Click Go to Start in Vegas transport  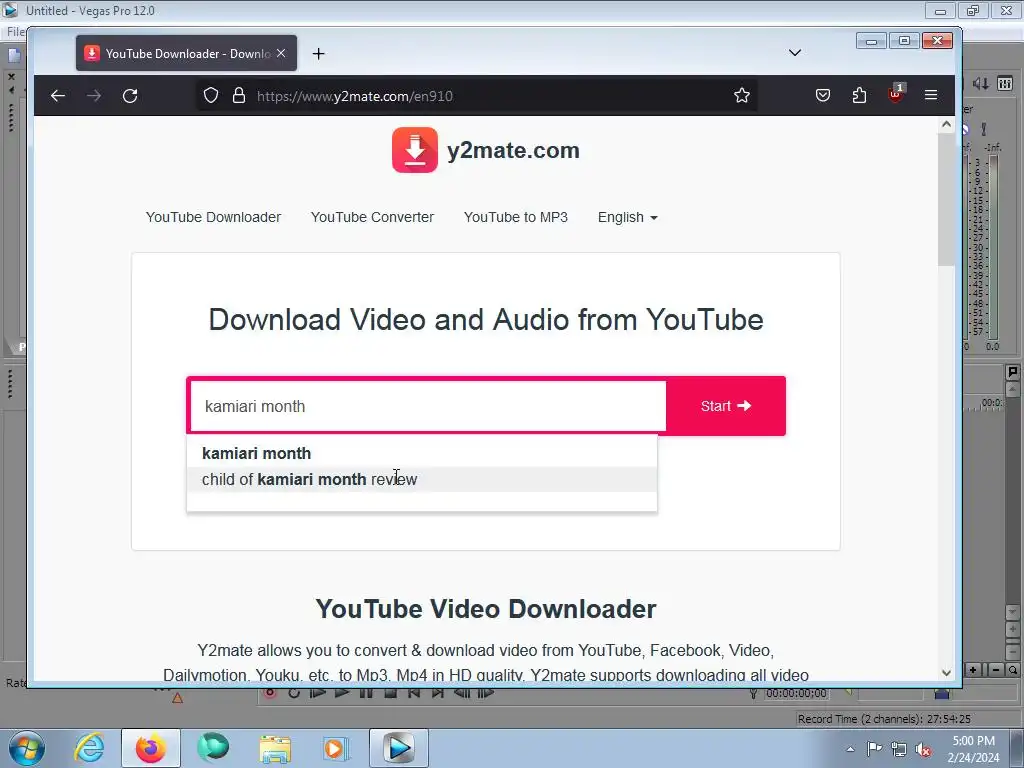point(414,693)
